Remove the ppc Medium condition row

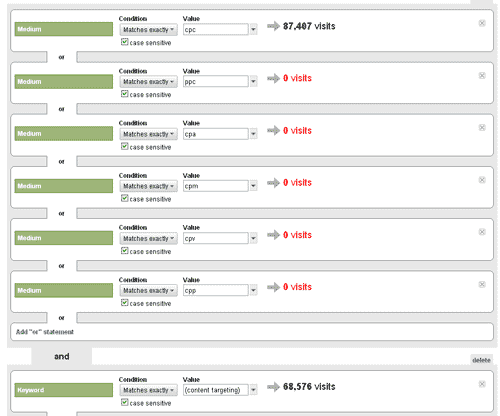482,75
